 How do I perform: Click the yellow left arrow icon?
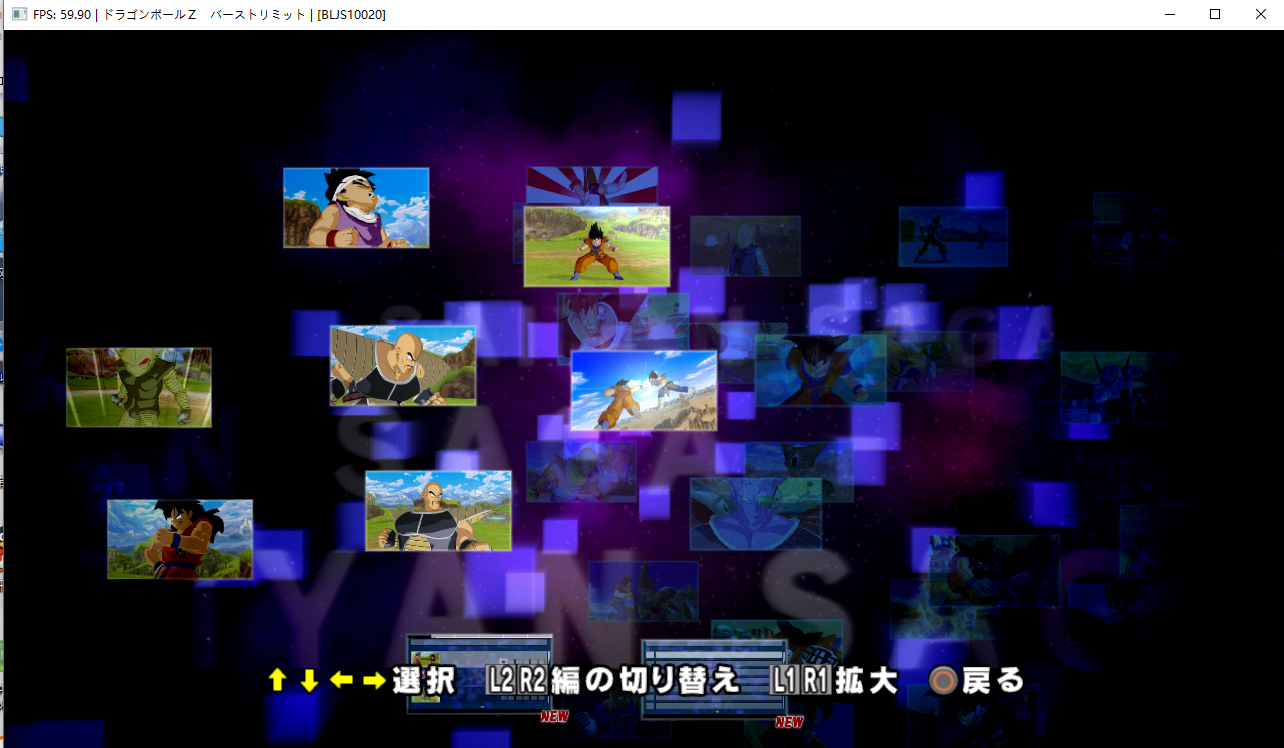(342, 681)
